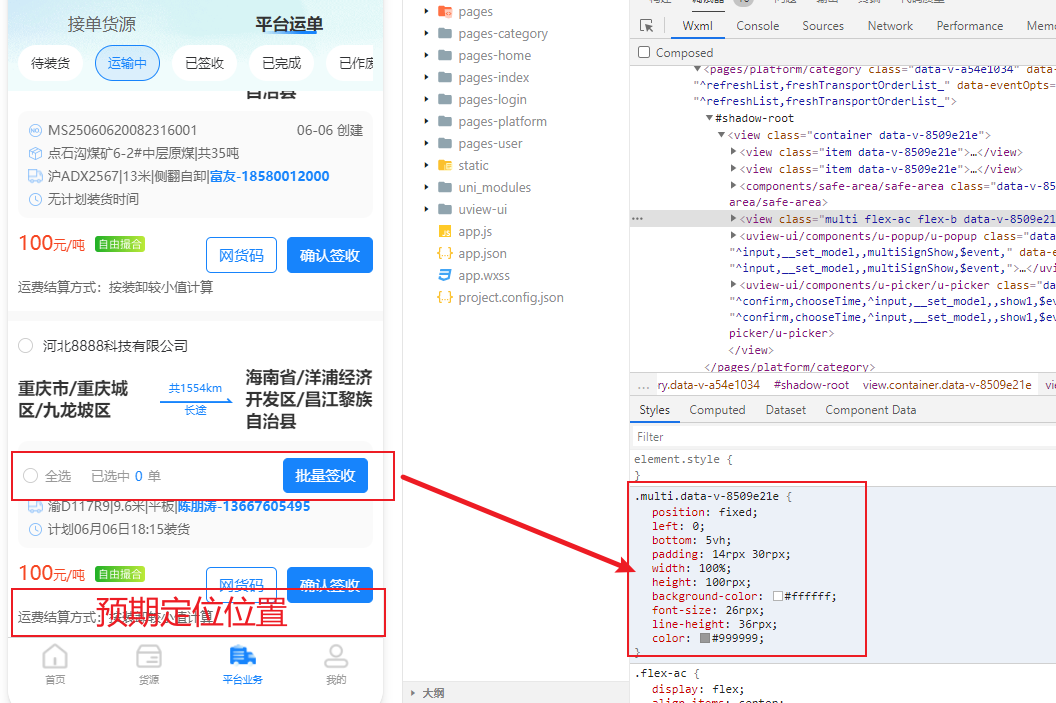1056x703 pixels.
Task: Click the app.js file icon
Action: pyautogui.click(x=444, y=232)
